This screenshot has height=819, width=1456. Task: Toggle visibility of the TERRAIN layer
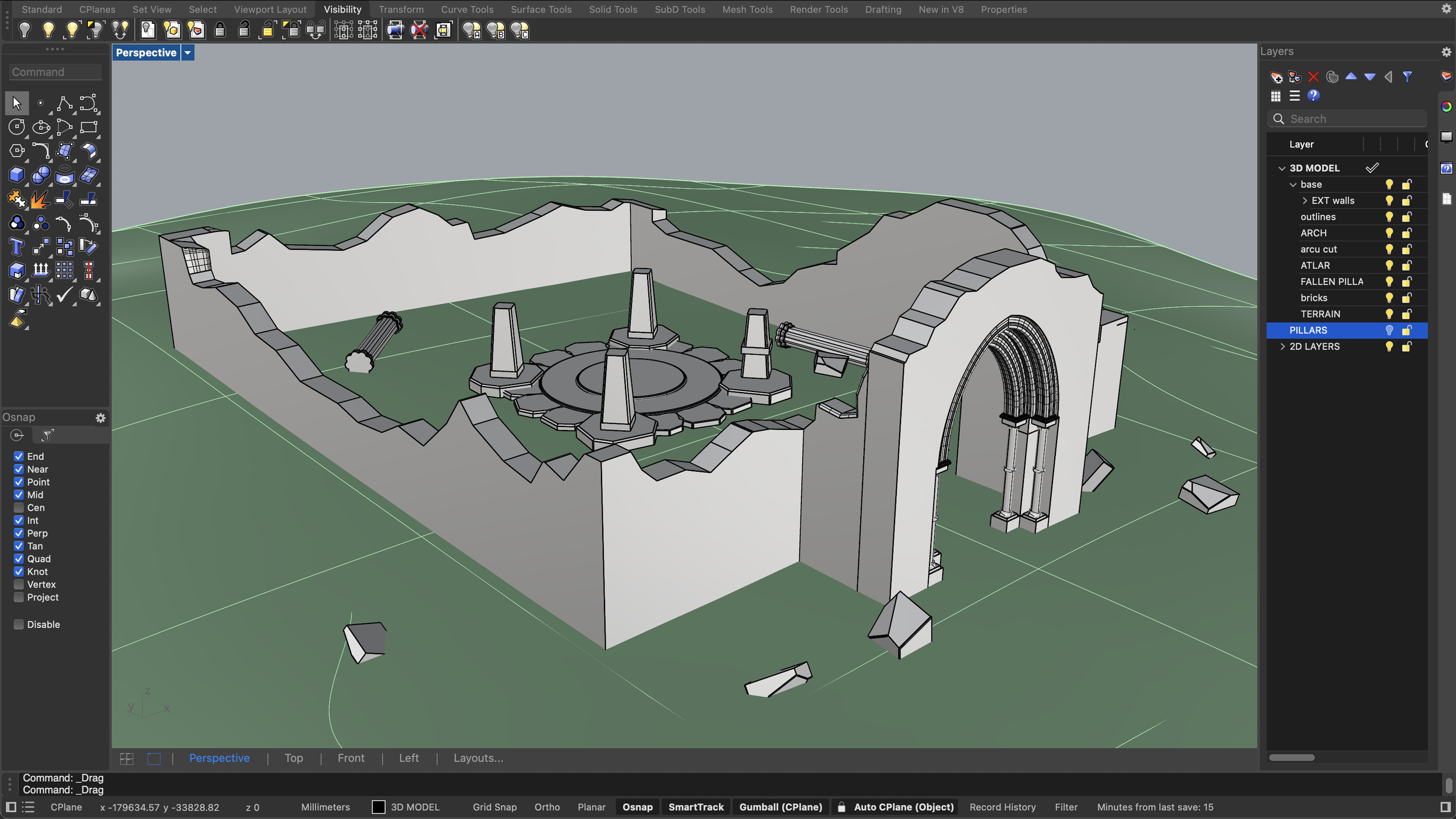tap(1389, 314)
